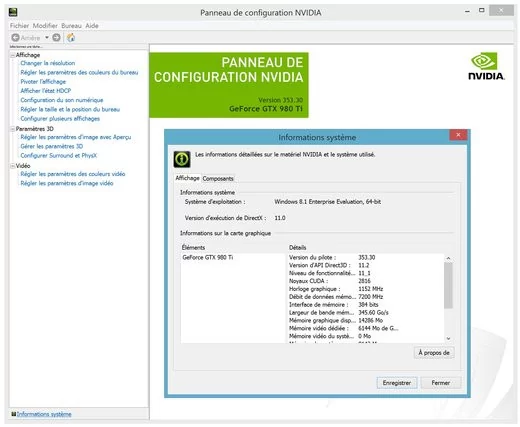Click the Fermer button
This screenshot has height=427, width=520.
click(441, 383)
